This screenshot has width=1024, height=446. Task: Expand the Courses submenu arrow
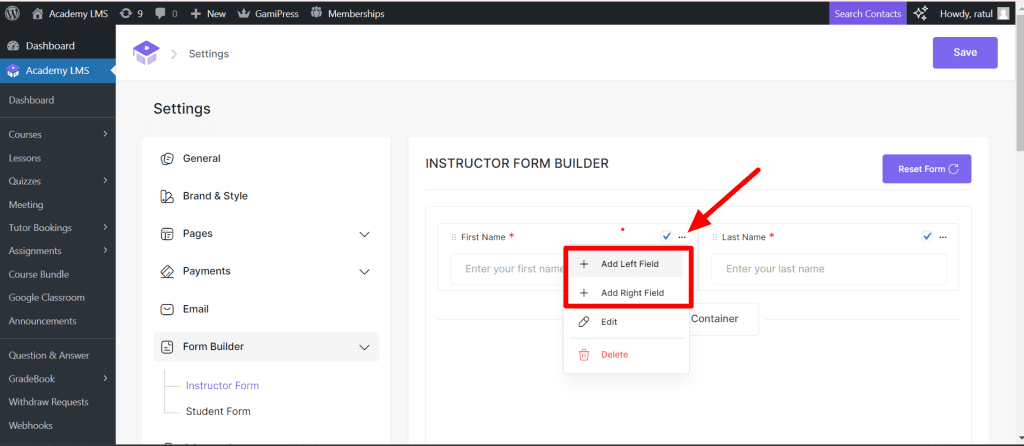105,134
